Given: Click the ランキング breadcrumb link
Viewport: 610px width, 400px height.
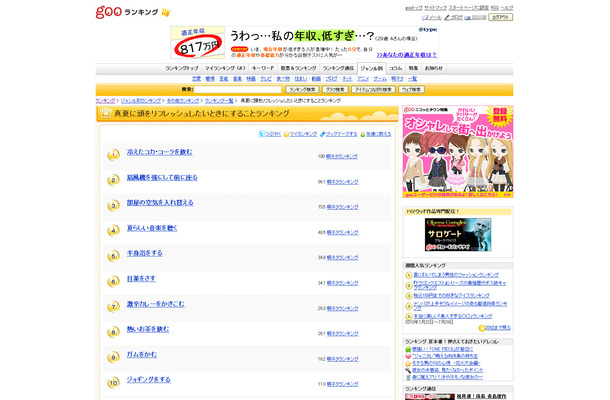Looking at the screenshot, I should (x=105, y=101).
